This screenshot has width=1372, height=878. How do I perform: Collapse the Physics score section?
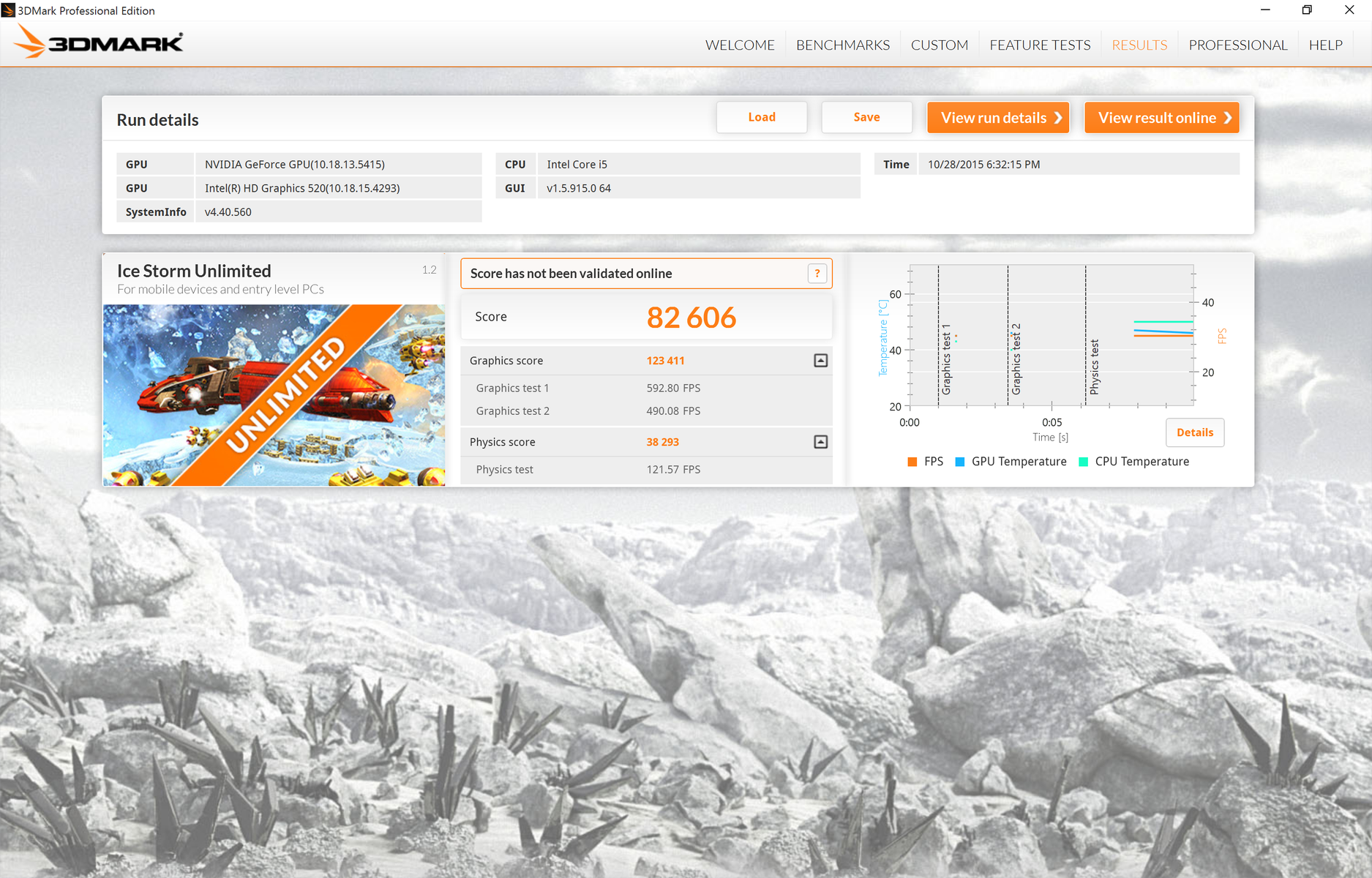[x=821, y=442]
